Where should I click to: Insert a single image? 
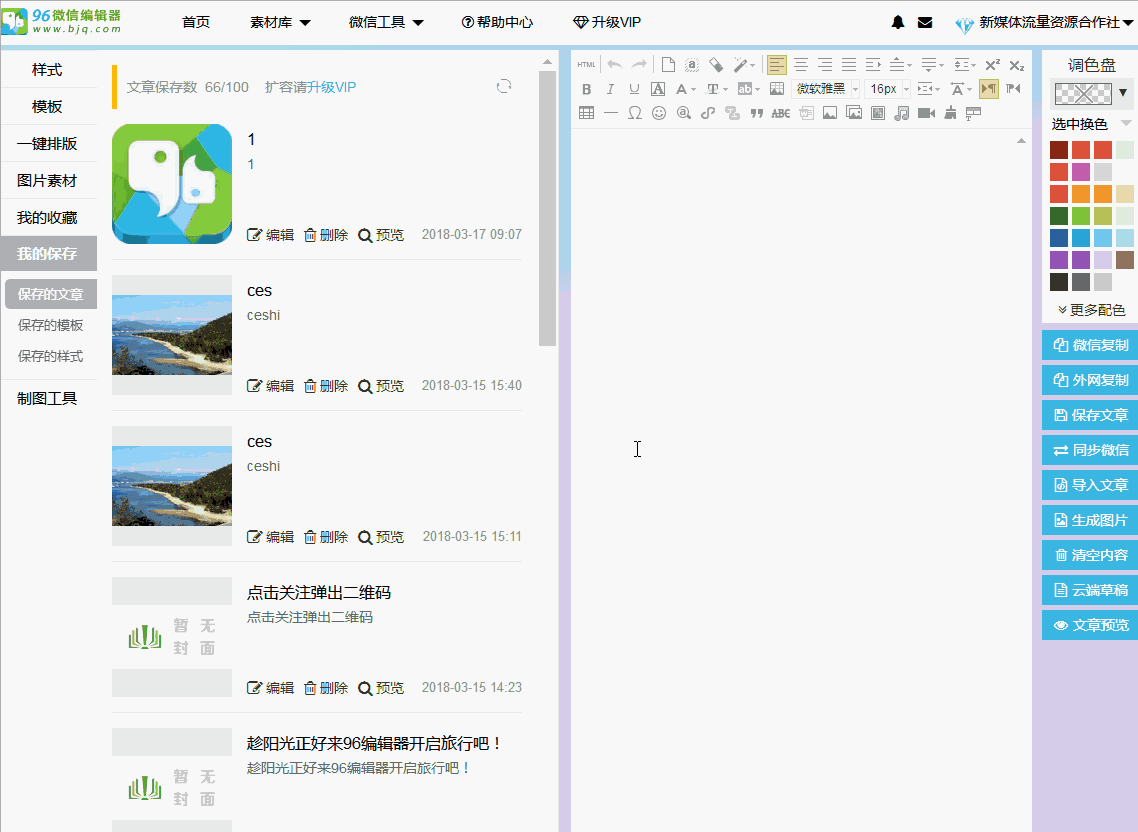[x=830, y=113]
